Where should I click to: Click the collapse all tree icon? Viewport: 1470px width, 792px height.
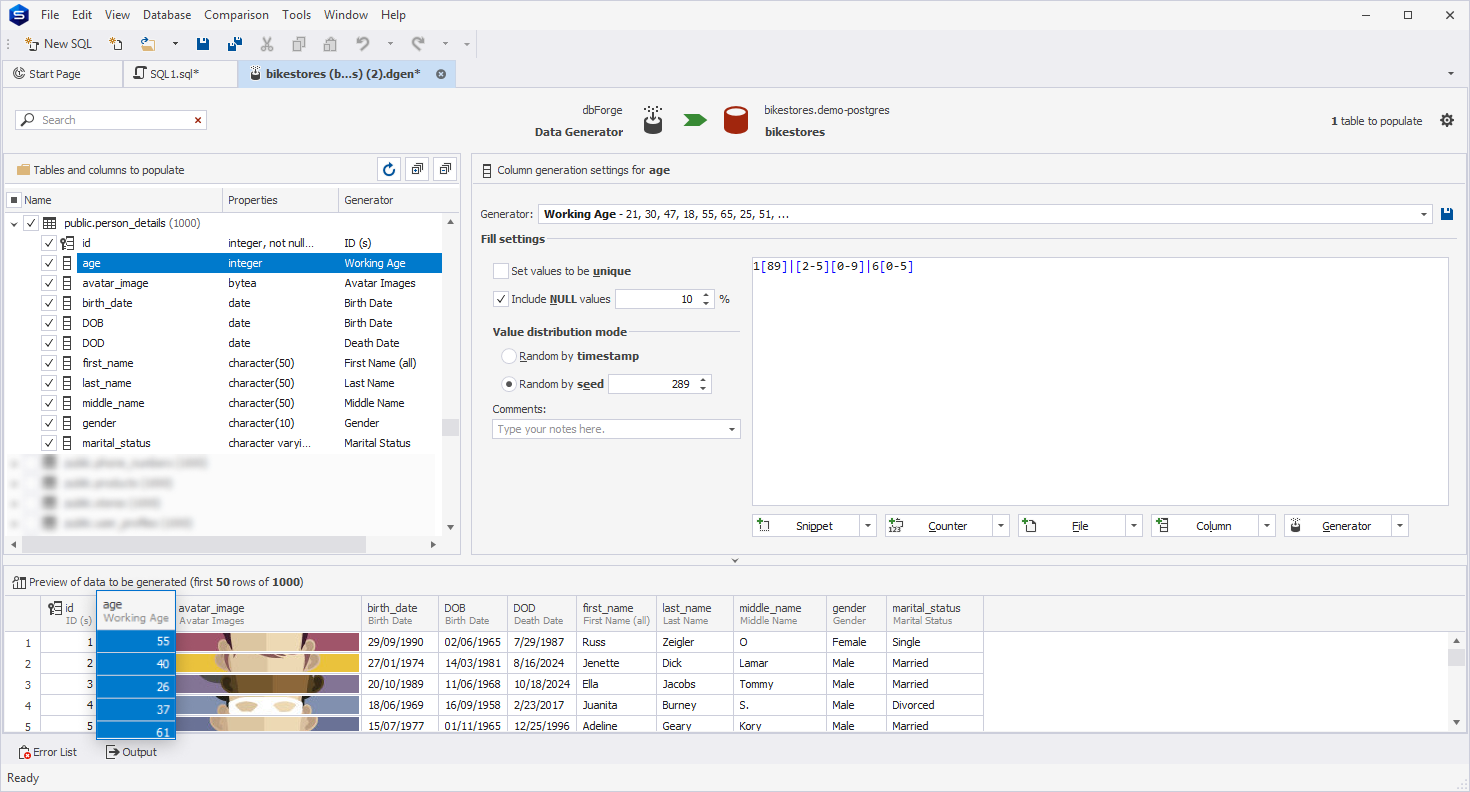coord(446,169)
